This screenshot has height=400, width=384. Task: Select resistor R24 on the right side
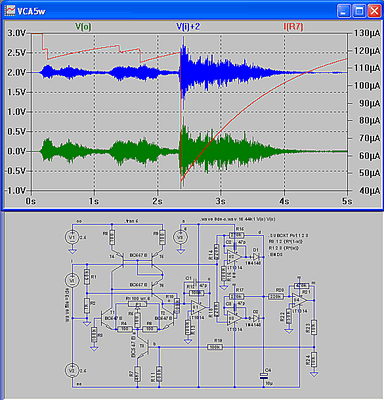click(313, 359)
